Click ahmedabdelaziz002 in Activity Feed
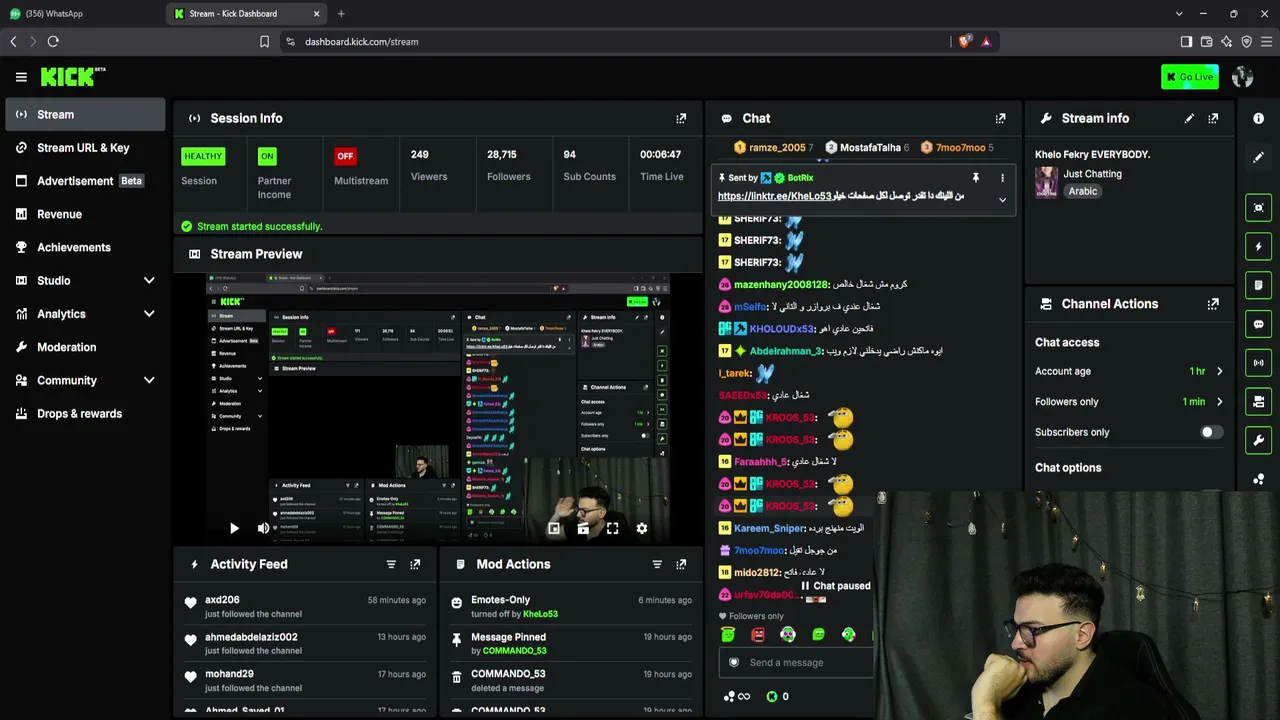This screenshot has width=1280, height=720. [x=251, y=637]
